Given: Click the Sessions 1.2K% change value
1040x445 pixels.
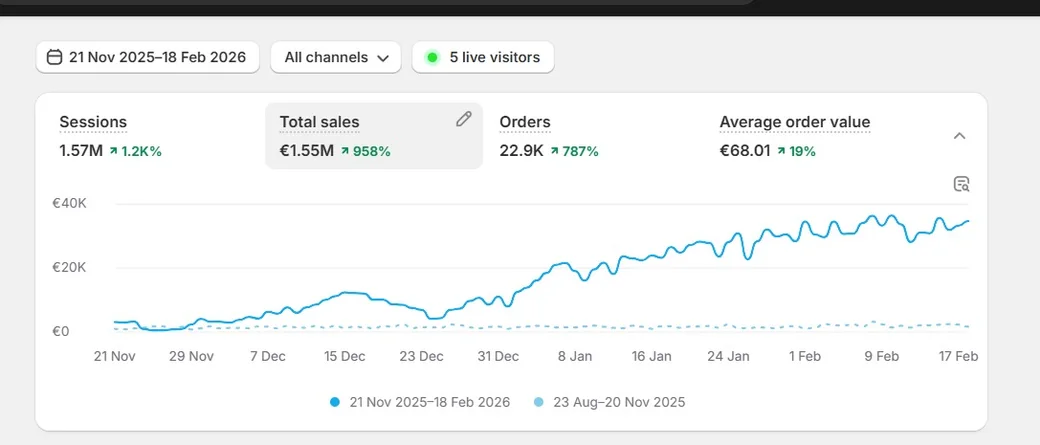Looking at the screenshot, I should pos(135,151).
